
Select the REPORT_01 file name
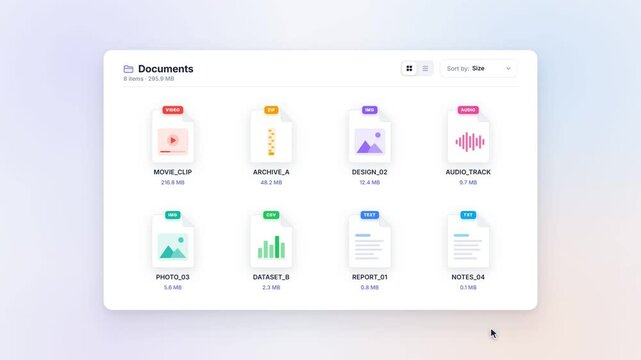tap(370, 277)
